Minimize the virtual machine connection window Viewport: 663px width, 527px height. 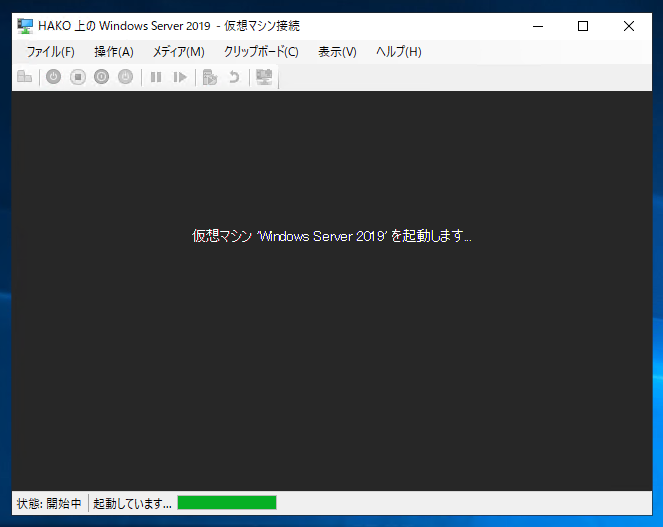coord(538,26)
